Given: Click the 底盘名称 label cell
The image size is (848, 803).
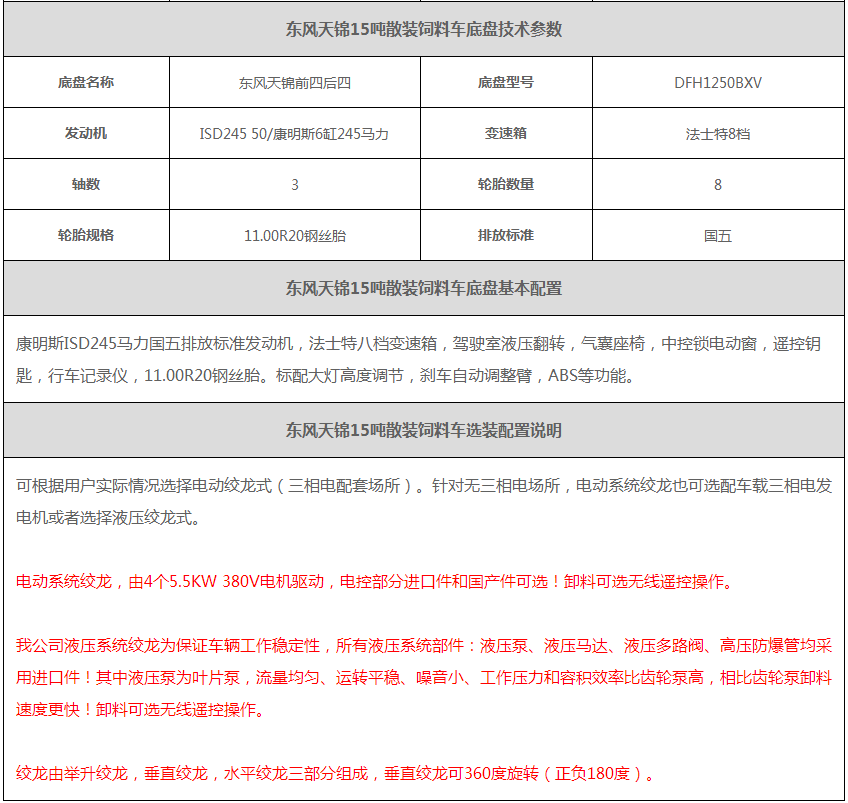Looking at the screenshot, I should coord(86,82).
